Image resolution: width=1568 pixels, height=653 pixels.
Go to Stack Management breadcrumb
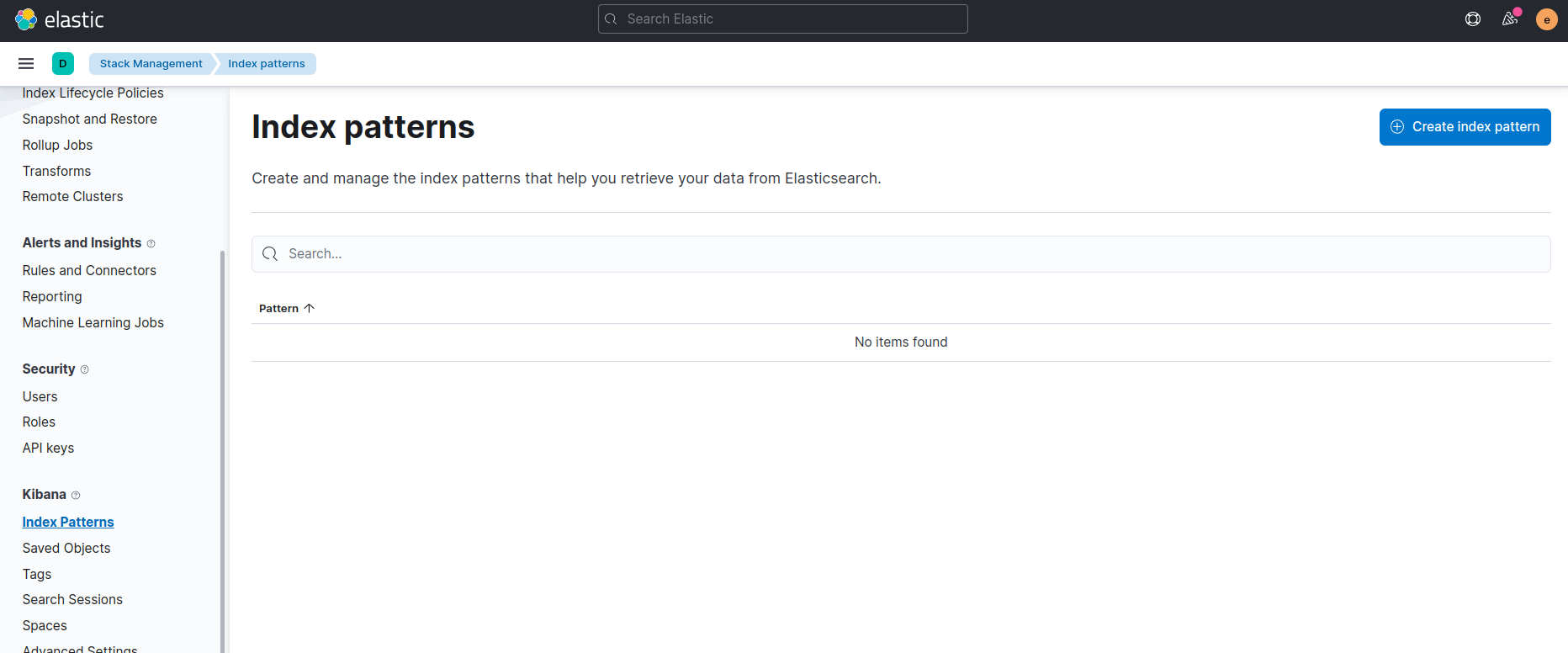[151, 64]
